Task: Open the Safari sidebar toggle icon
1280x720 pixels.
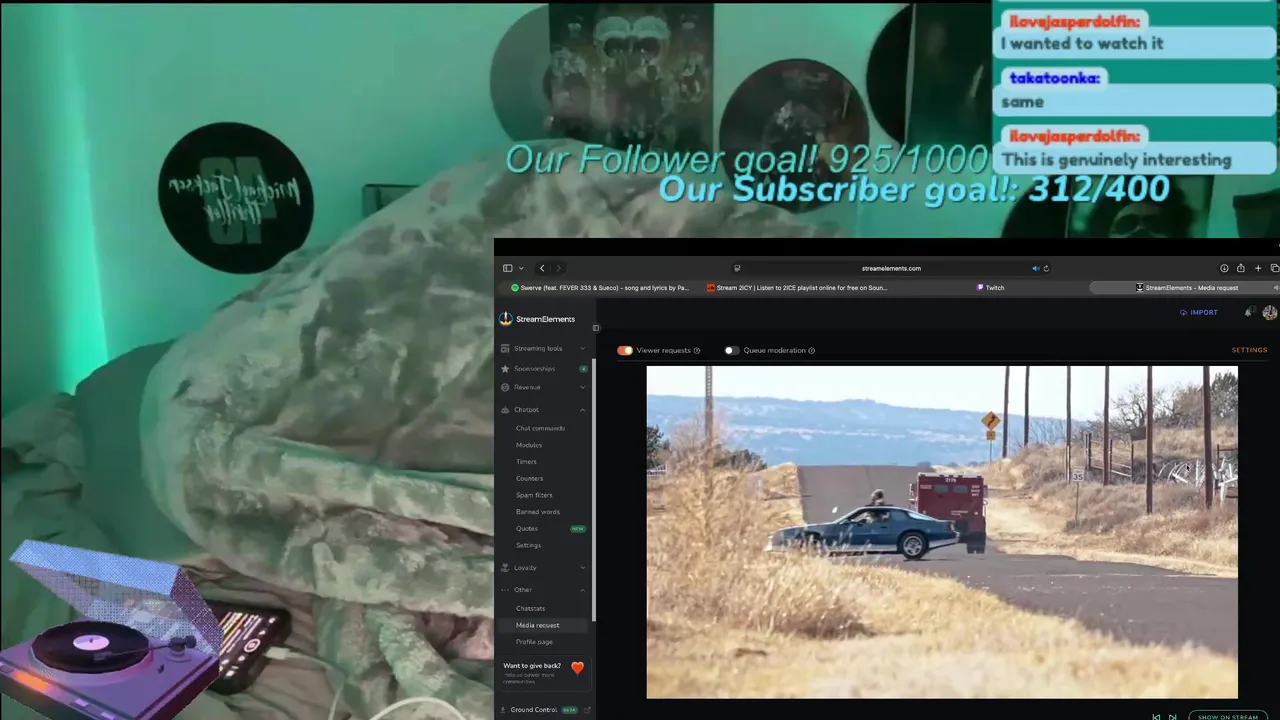Action: pyautogui.click(x=508, y=268)
